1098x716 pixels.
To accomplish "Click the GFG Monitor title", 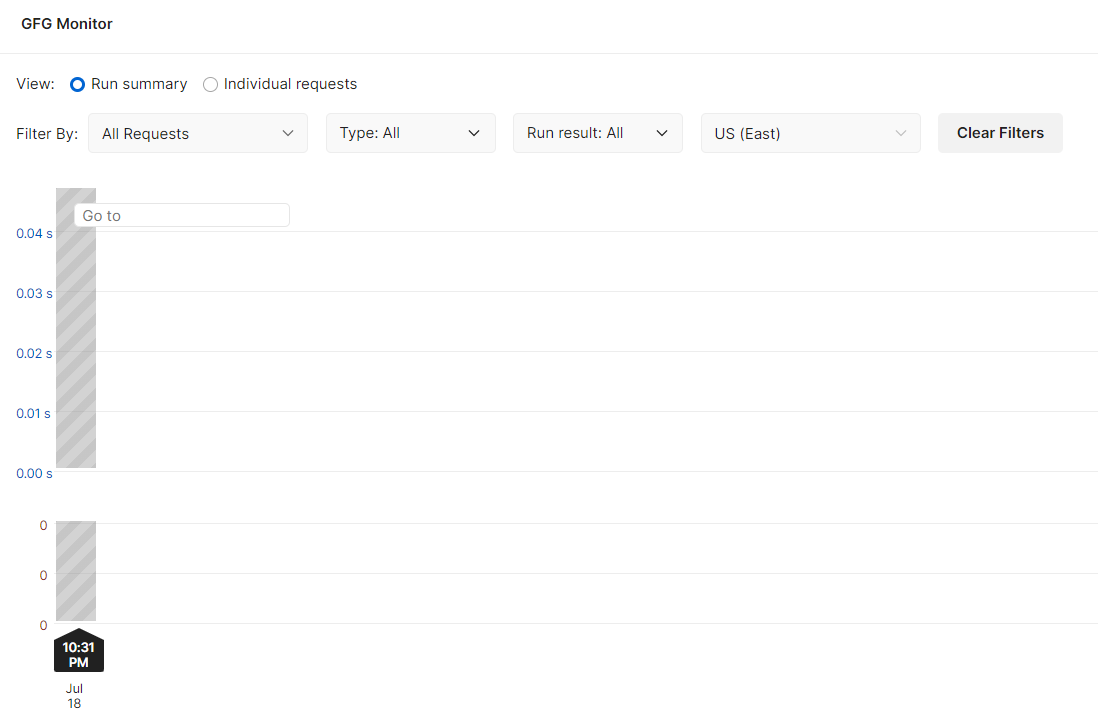I will click(67, 24).
